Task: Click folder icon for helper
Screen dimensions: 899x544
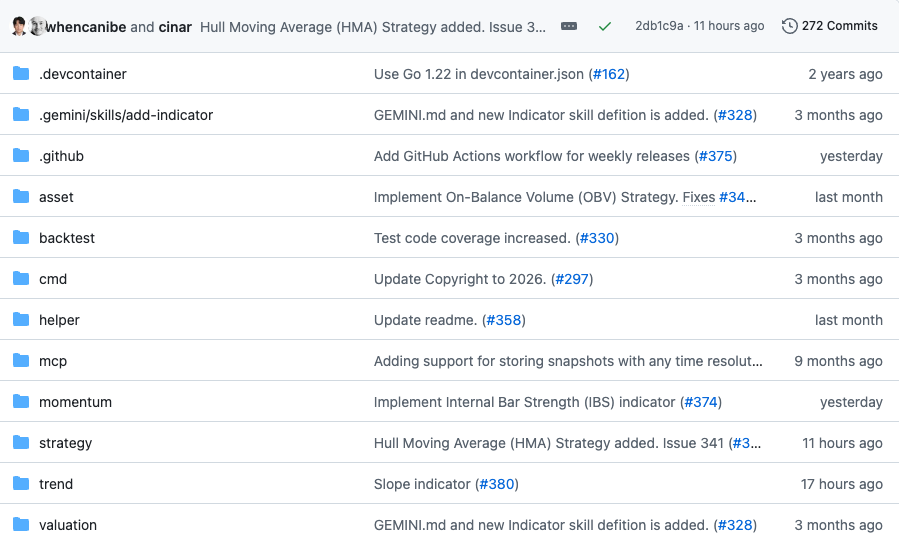Action: (x=21, y=319)
